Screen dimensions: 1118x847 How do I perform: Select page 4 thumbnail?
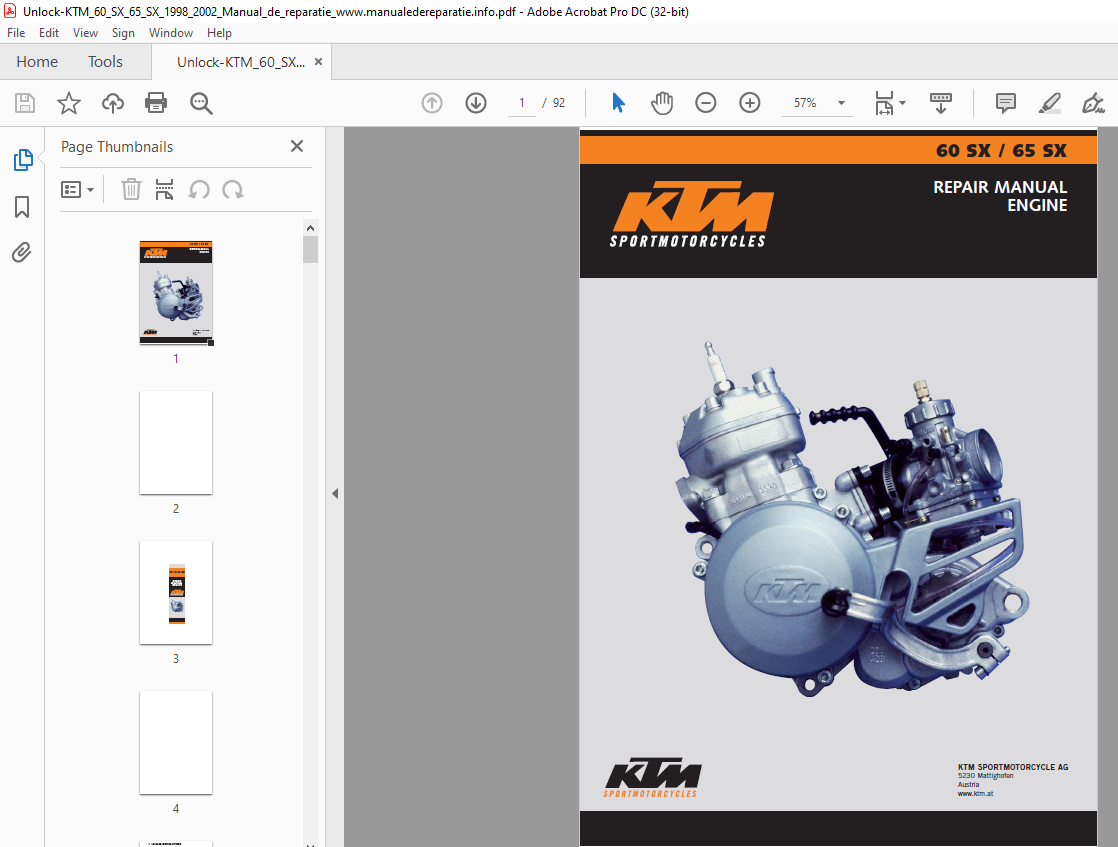click(176, 742)
